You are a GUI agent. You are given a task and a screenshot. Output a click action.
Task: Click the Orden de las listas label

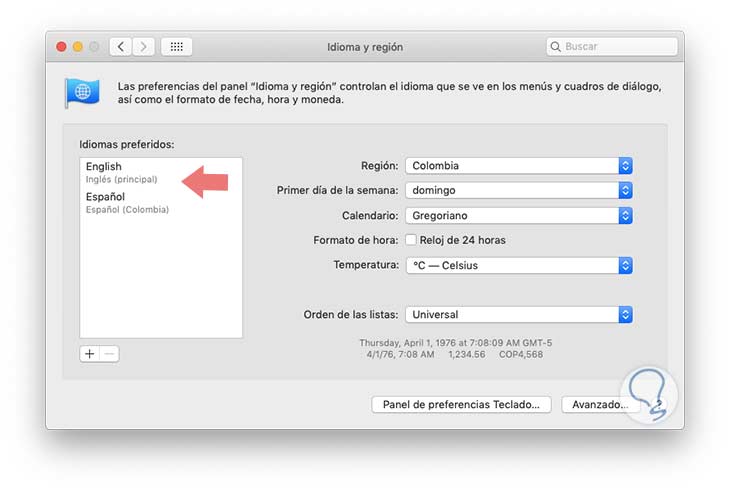coord(351,315)
